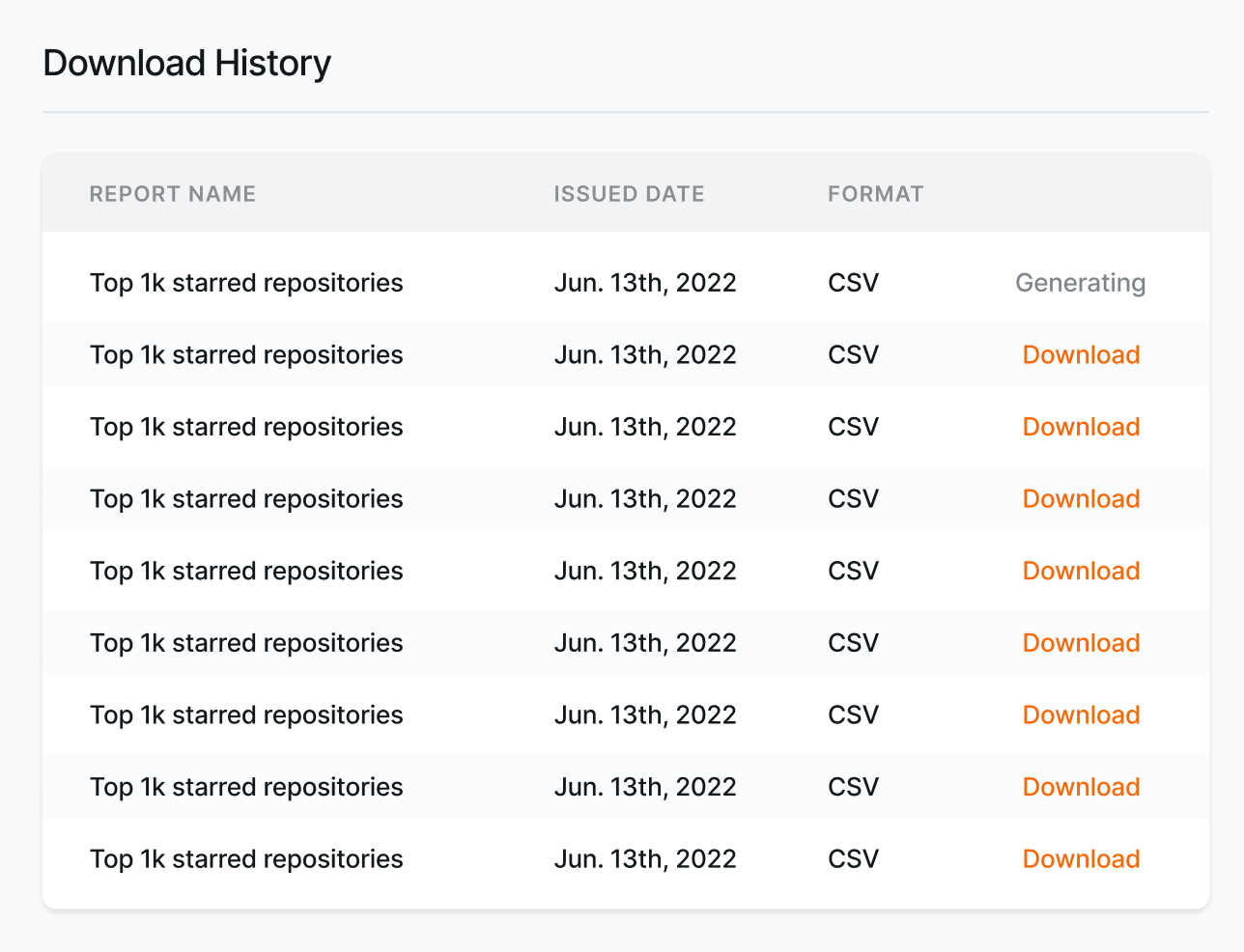Select the CSV format label in row one

853,283
